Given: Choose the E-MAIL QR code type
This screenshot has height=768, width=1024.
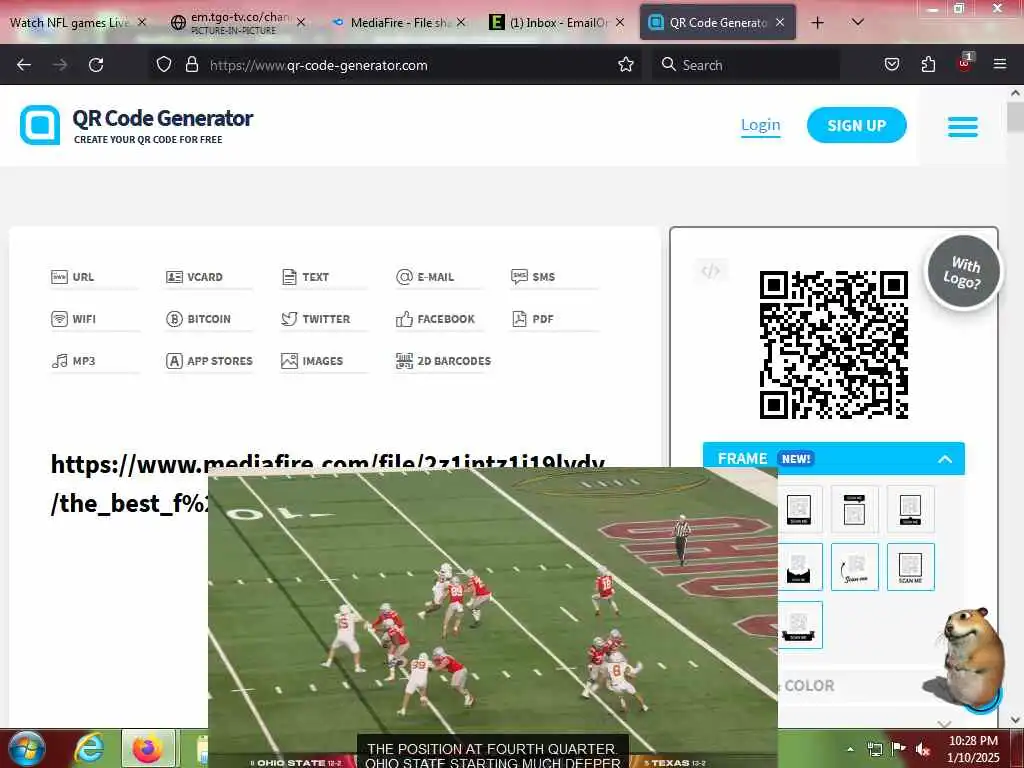Looking at the screenshot, I should [425, 277].
